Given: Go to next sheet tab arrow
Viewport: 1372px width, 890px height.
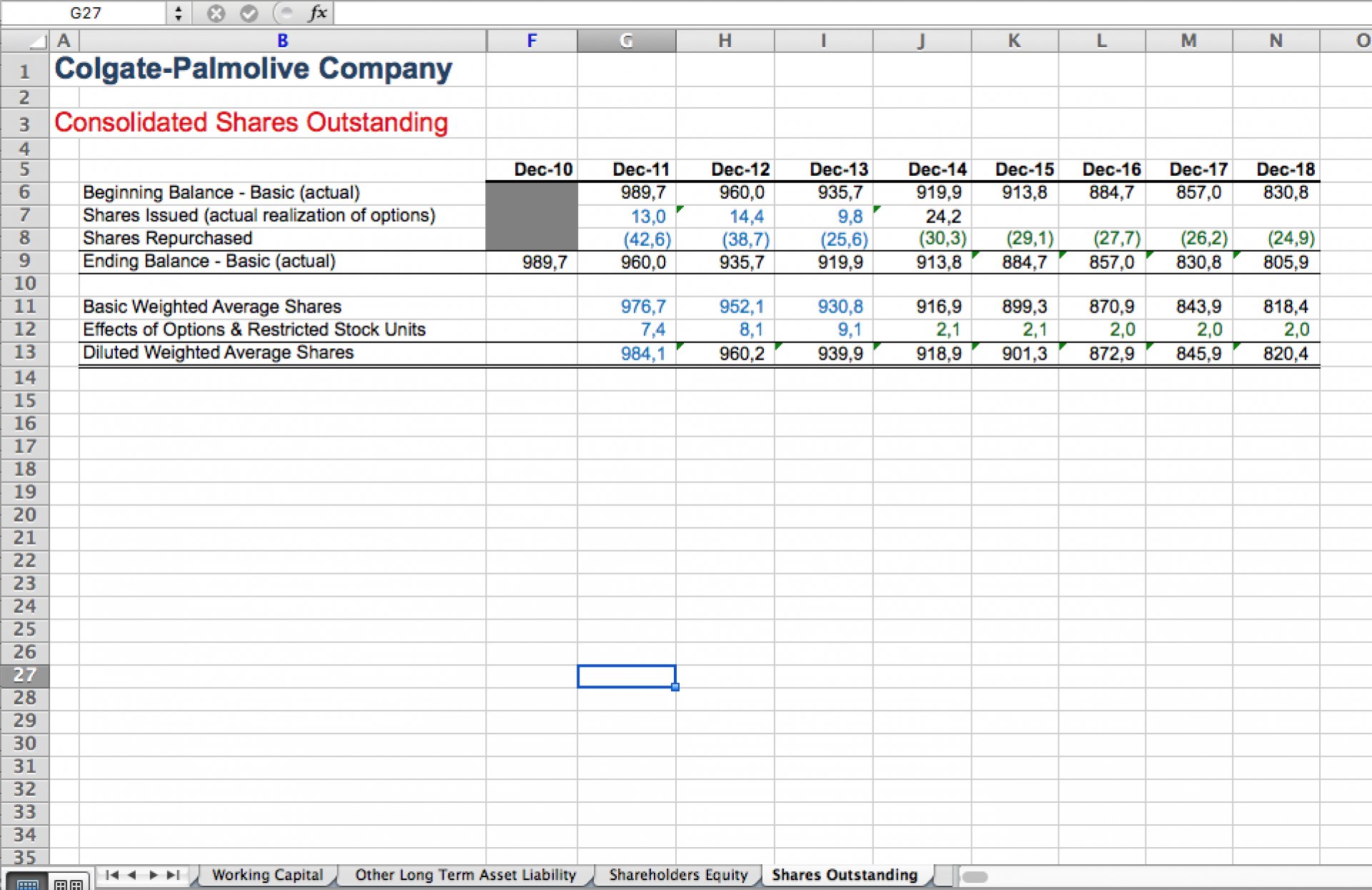Looking at the screenshot, I should coord(152,875).
